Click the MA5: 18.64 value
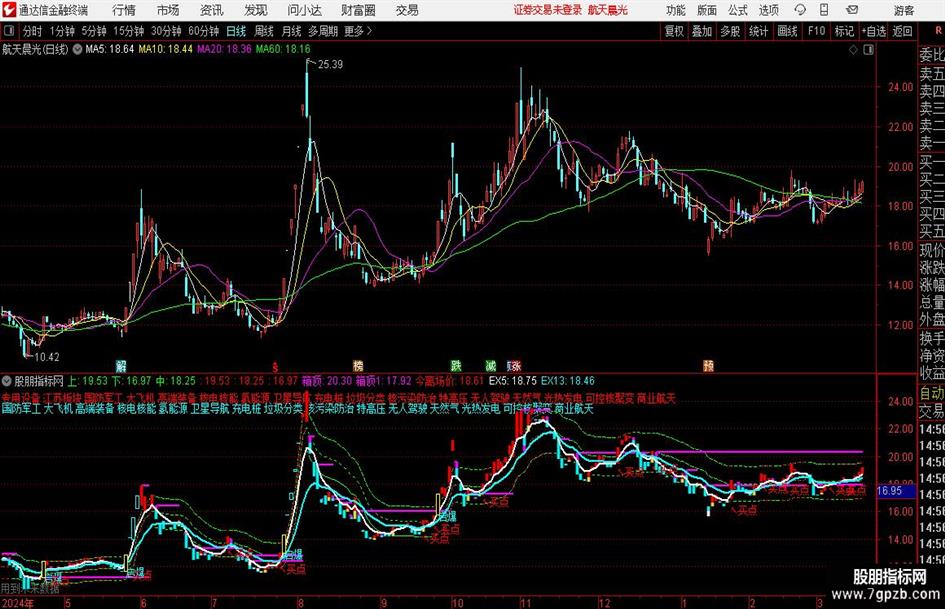The width and height of the screenshot is (945, 609). (x=109, y=49)
